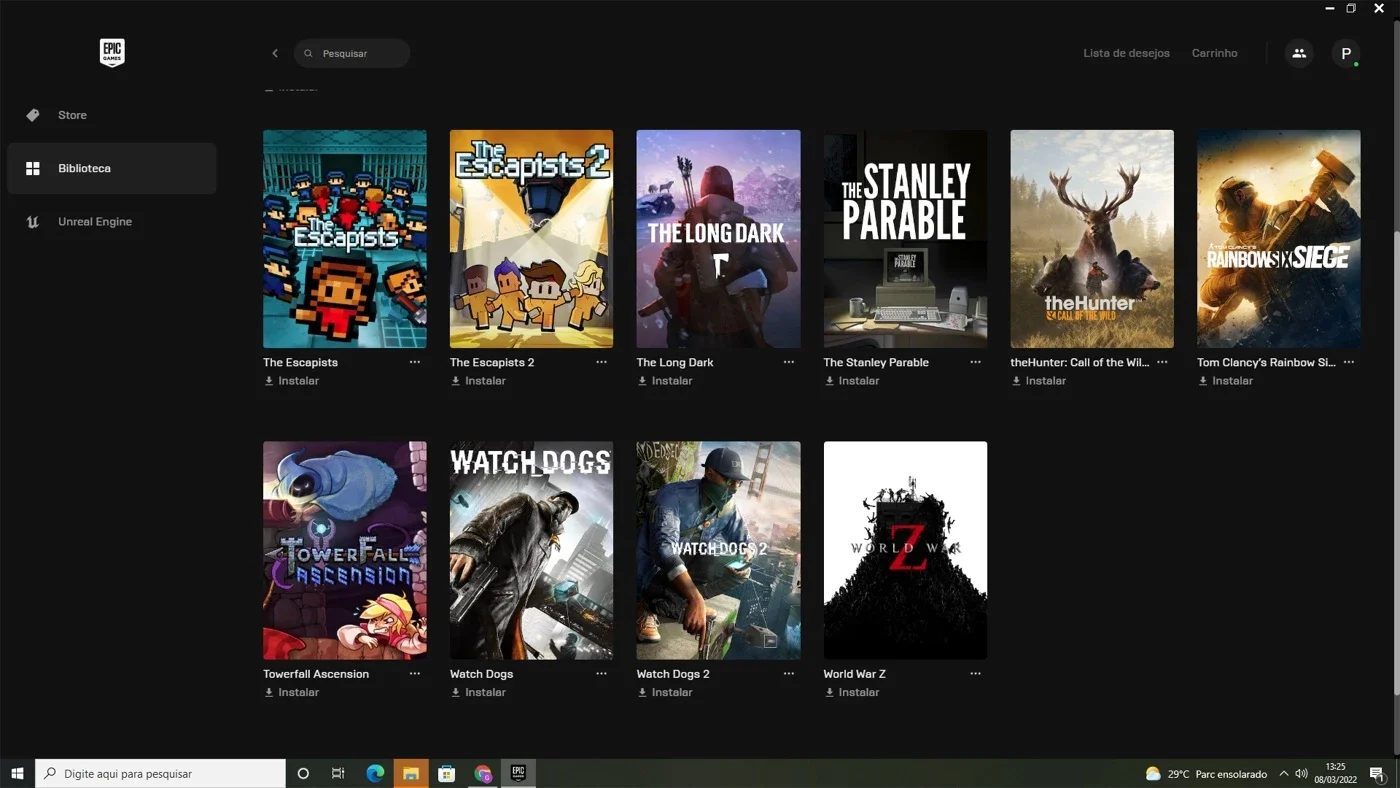Open options menu for theHunter
Image resolution: width=1400 pixels, height=788 pixels.
click(x=1162, y=362)
